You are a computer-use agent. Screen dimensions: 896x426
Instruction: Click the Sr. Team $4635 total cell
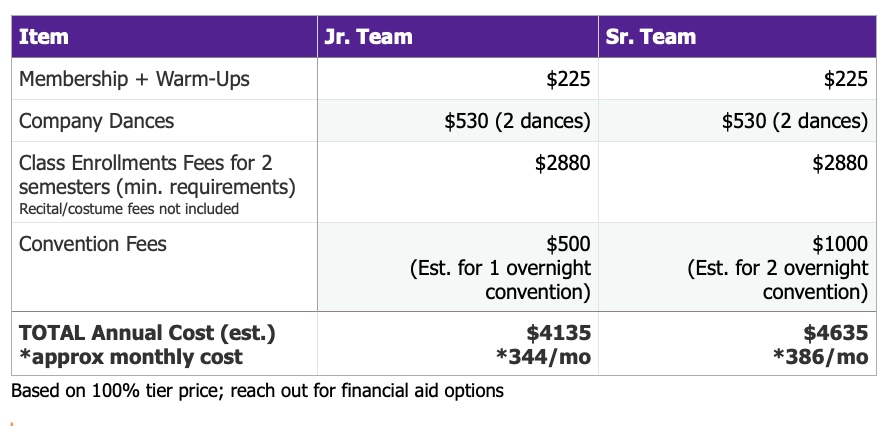click(x=737, y=344)
